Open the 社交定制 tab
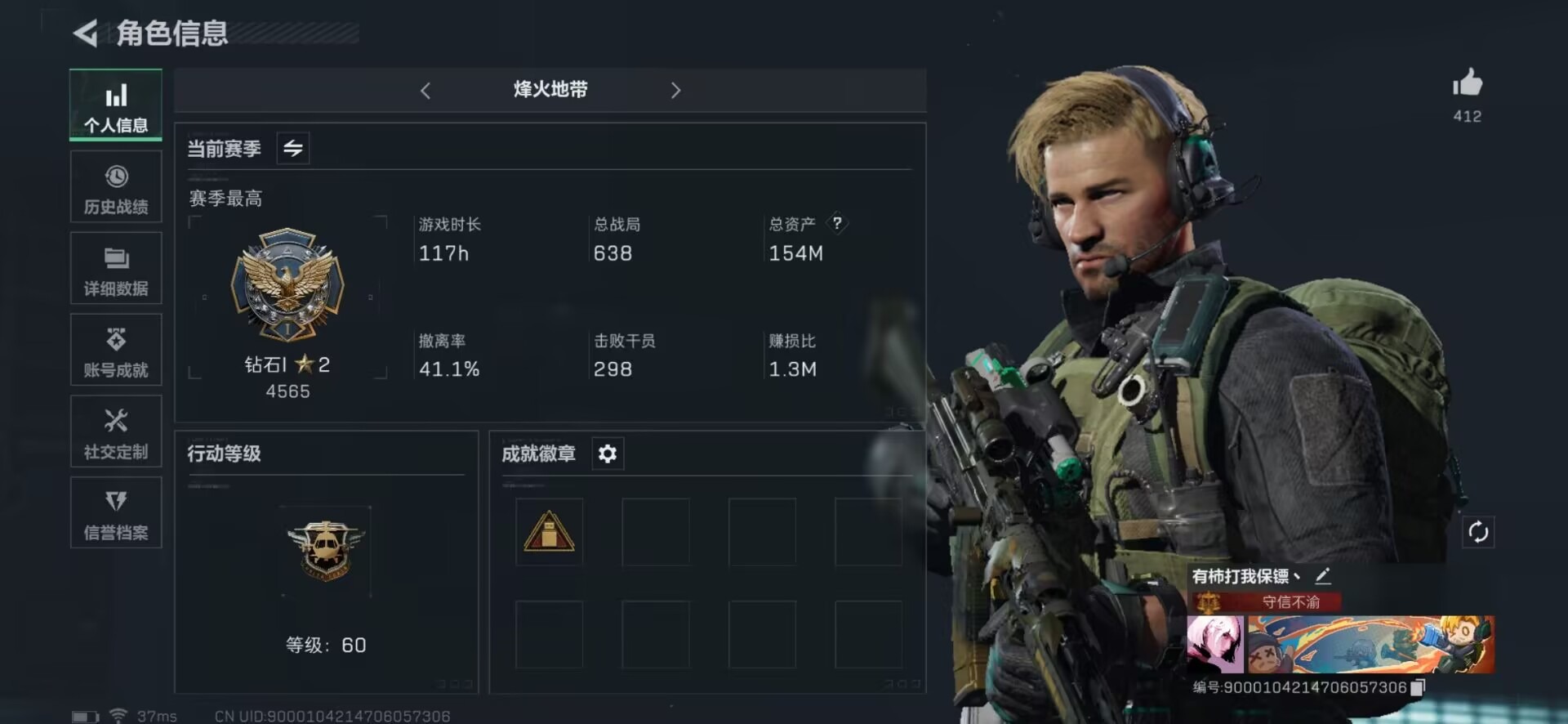This screenshot has height=724, width=1568. pyautogui.click(x=116, y=431)
